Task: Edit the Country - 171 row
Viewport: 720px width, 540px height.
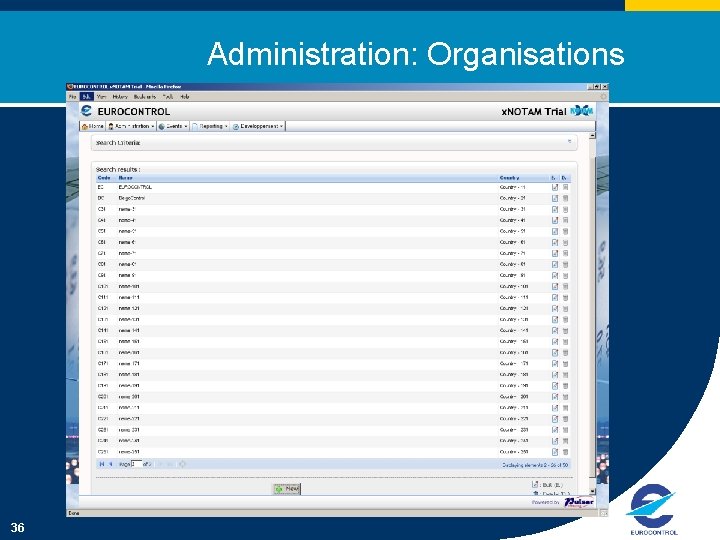Action: click(555, 364)
